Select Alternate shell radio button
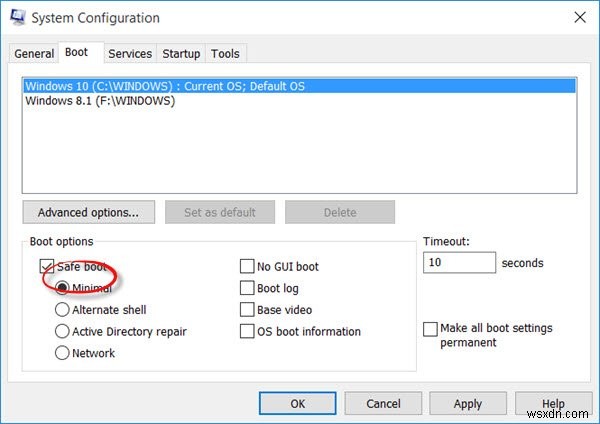The height and width of the screenshot is (424, 600). click(63, 310)
